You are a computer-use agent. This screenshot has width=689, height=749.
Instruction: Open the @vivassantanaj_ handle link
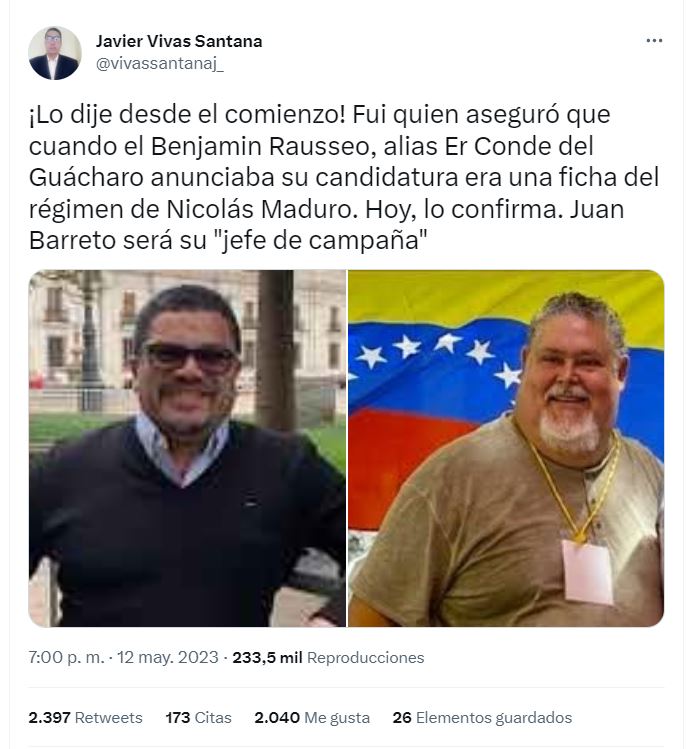pyautogui.click(x=160, y=64)
